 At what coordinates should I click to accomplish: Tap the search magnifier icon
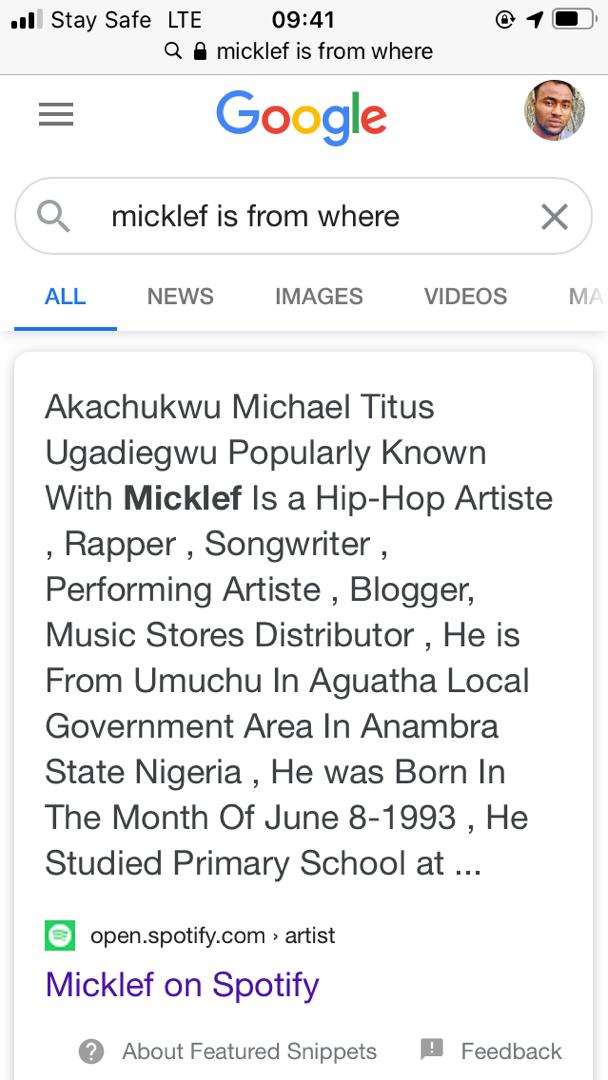point(53,216)
